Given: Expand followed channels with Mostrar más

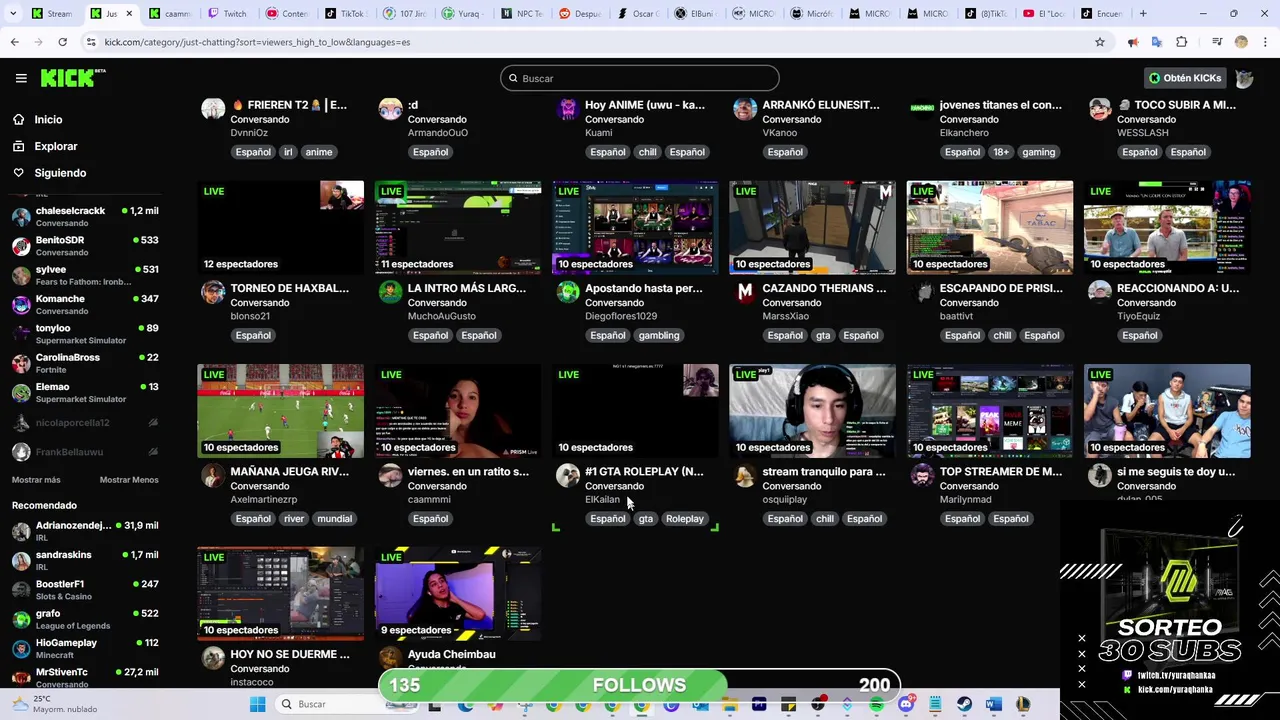Looking at the screenshot, I should (x=36, y=480).
